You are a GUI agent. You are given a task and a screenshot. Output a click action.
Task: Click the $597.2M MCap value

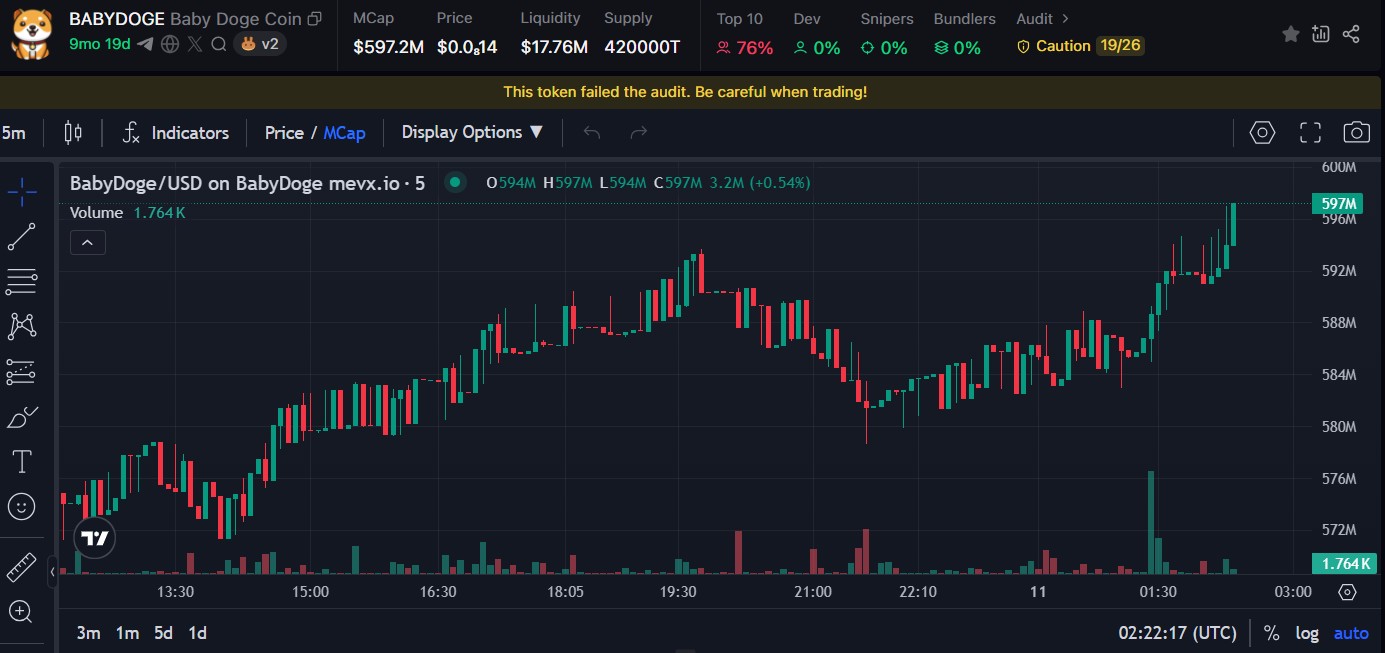click(x=389, y=47)
